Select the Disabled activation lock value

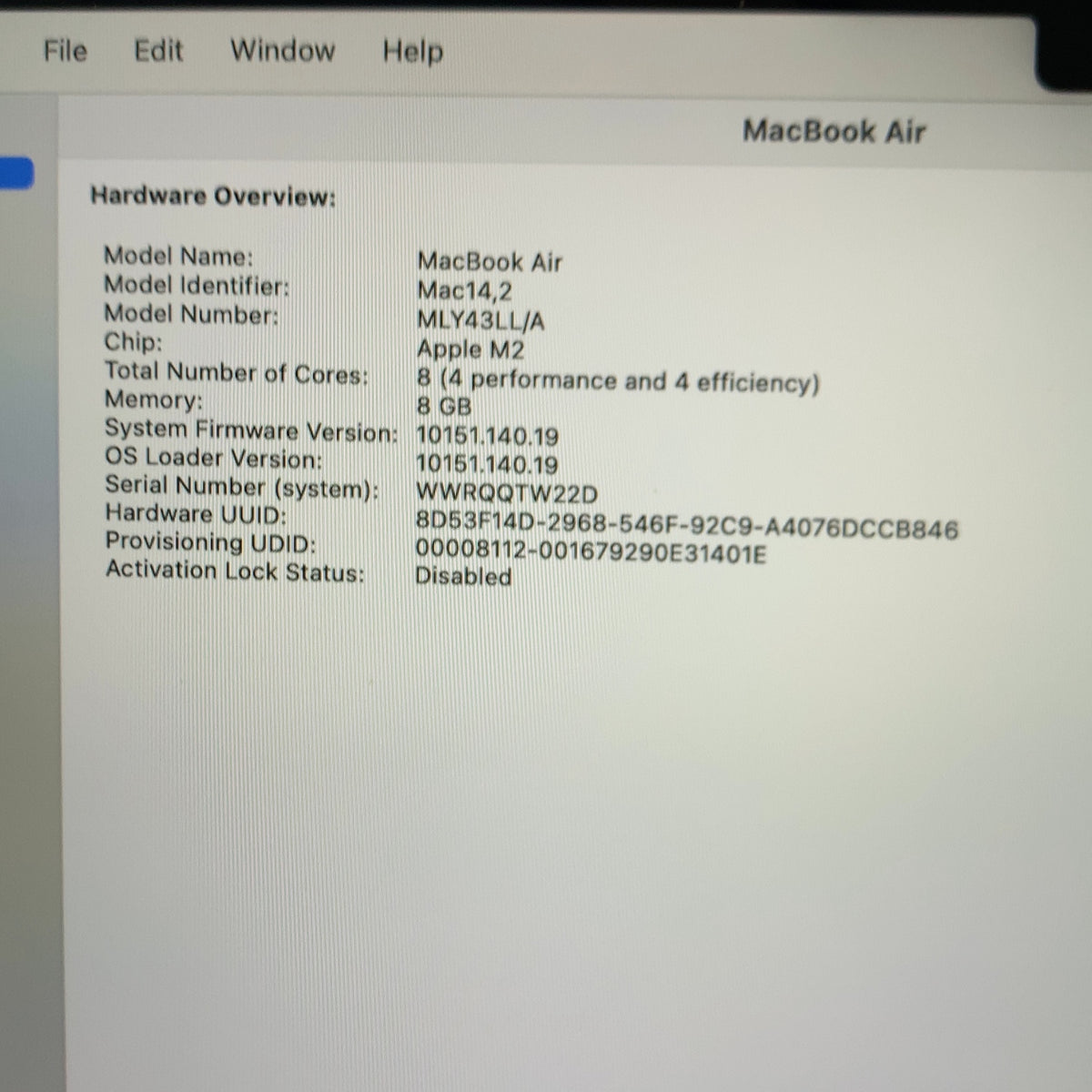(463, 577)
